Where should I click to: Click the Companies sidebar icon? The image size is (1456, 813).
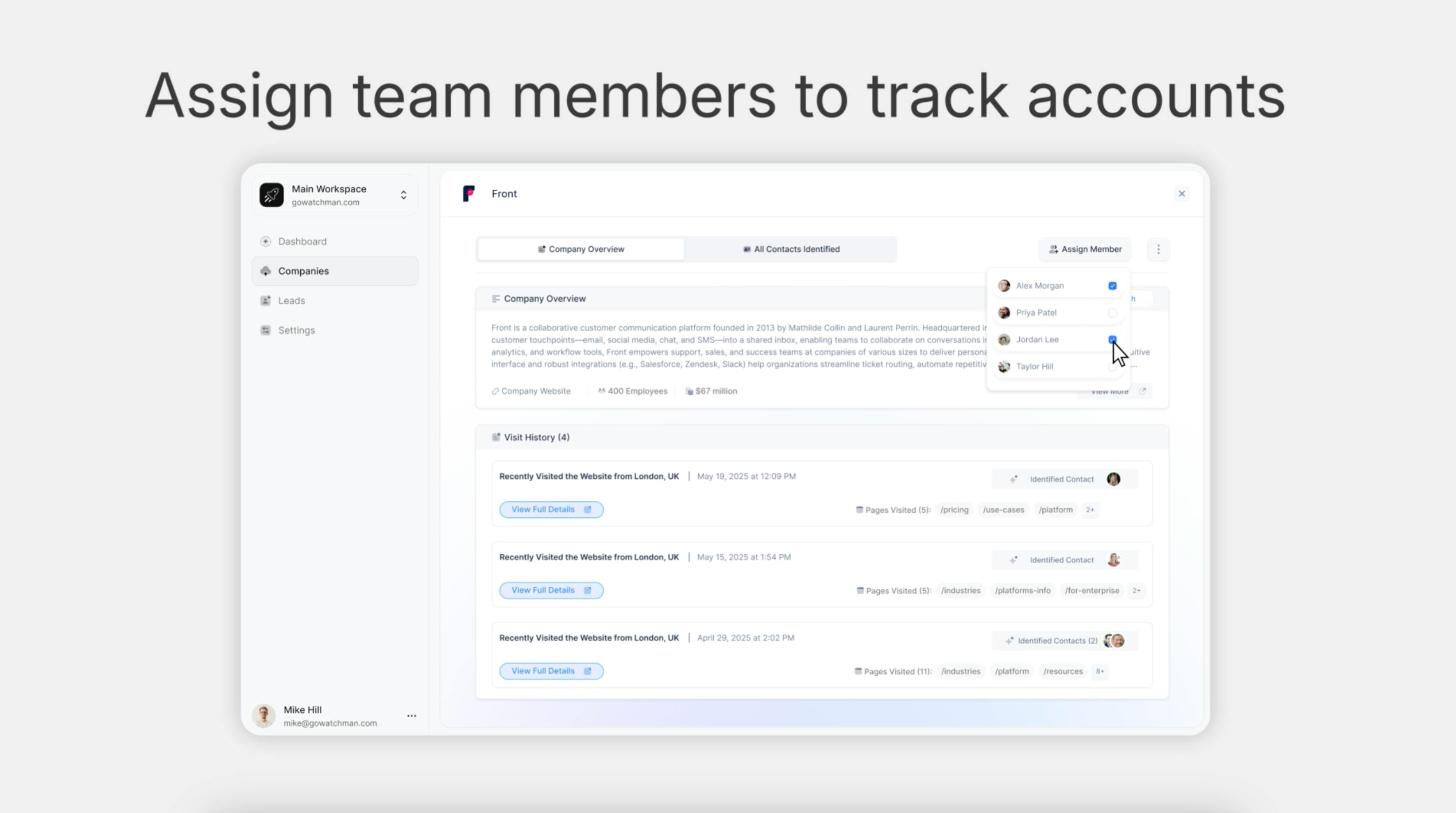click(x=265, y=271)
